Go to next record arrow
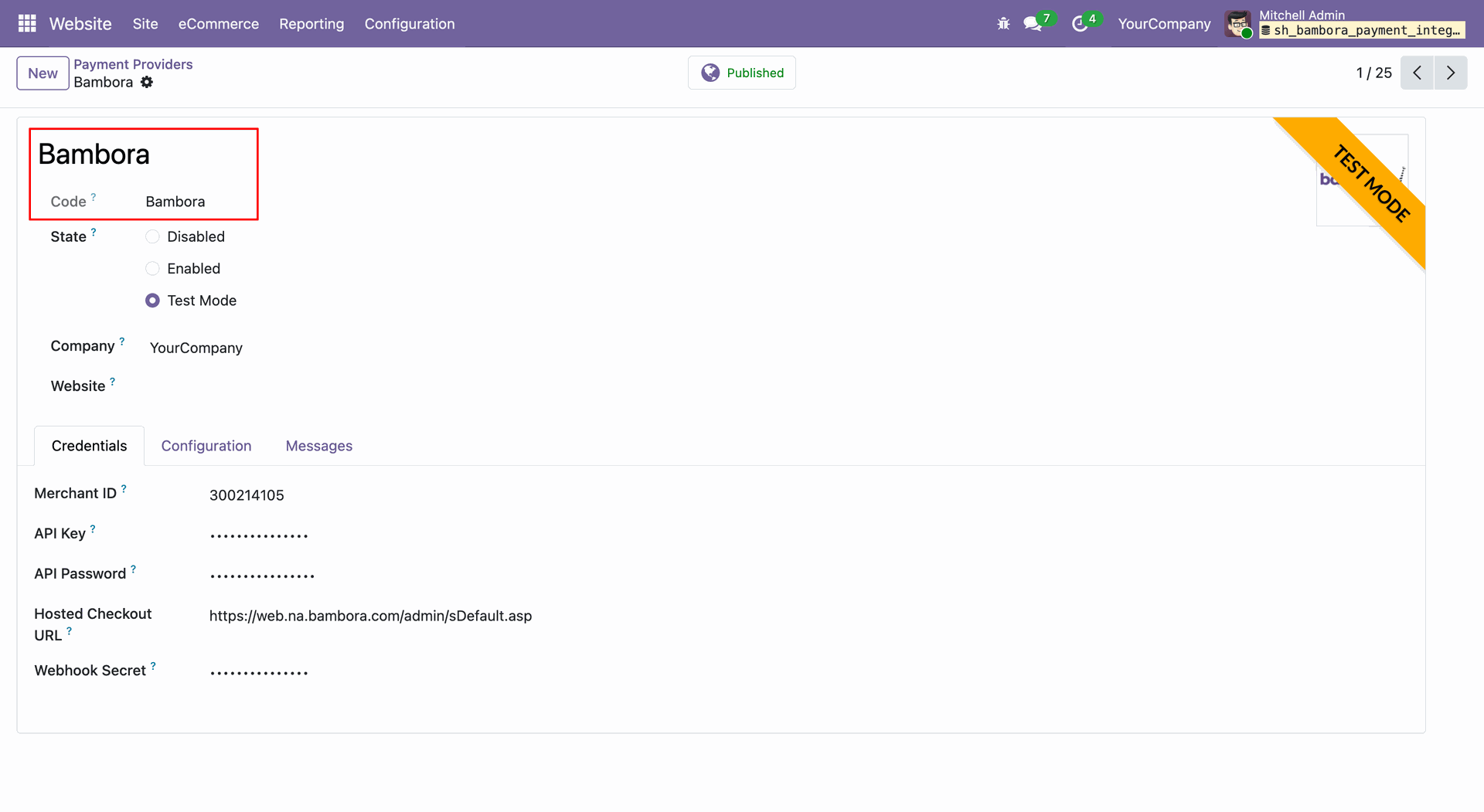Image resolution: width=1484 pixels, height=812 pixels. (x=1451, y=73)
